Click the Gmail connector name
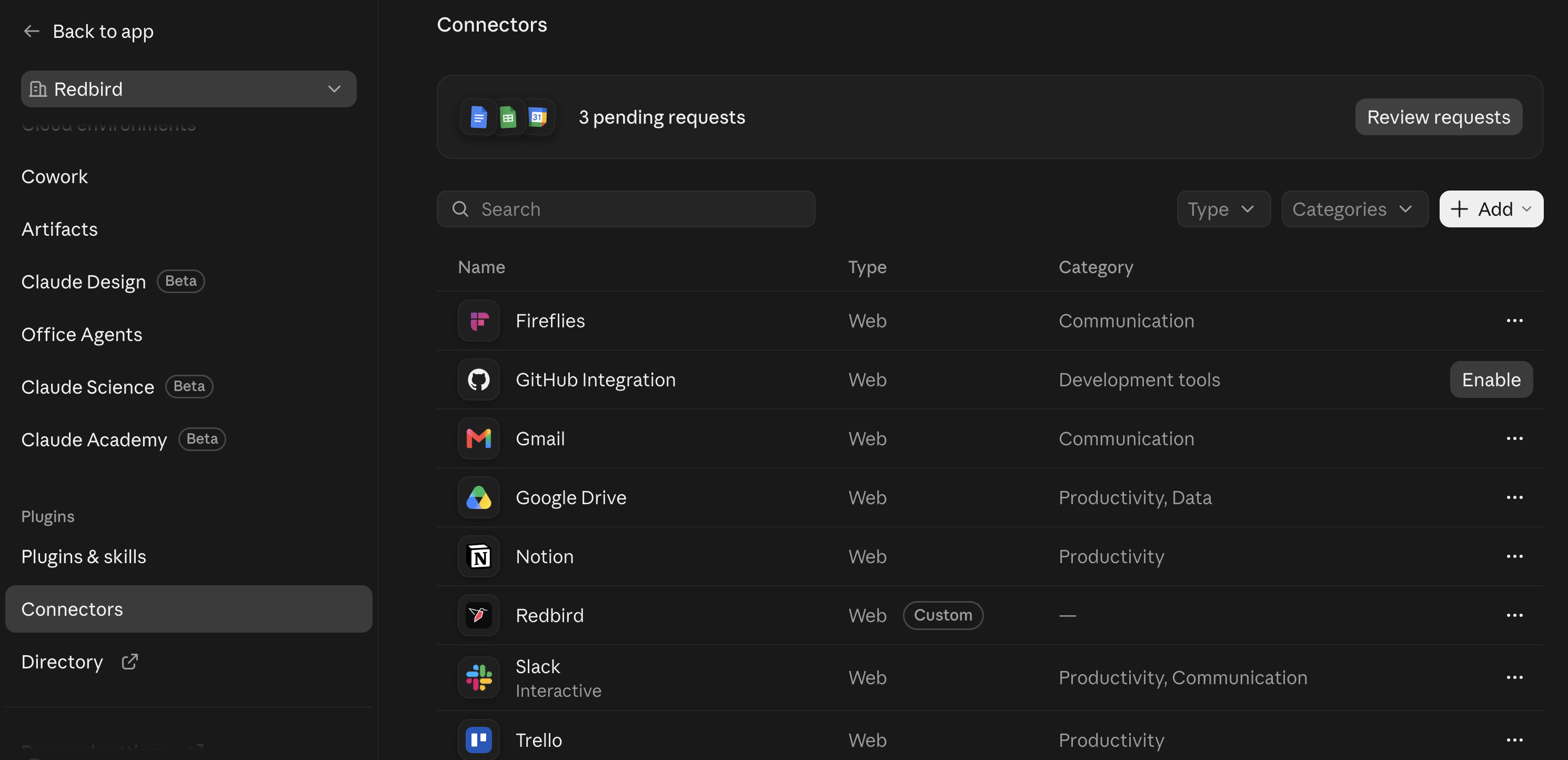This screenshot has width=1568, height=760. click(540, 438)
